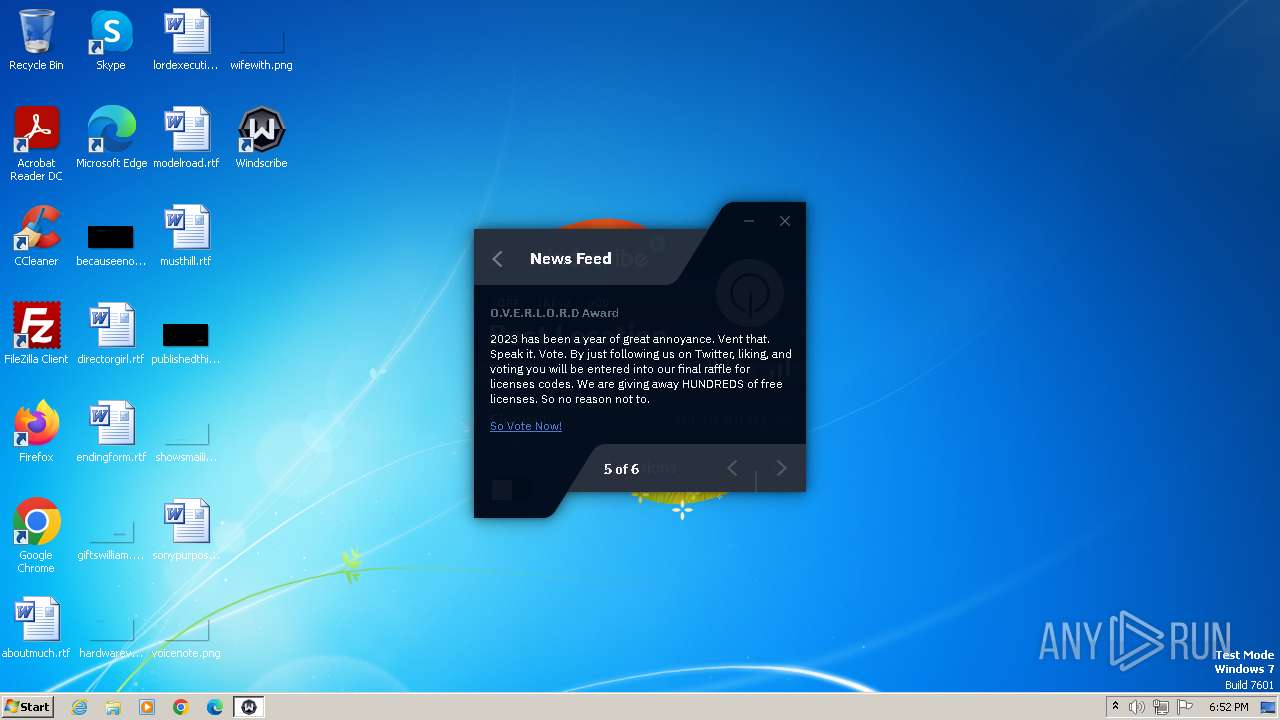Select the News Feed heading
Image resolution: width=1280 pixels, height=720 pixels.
571,259
